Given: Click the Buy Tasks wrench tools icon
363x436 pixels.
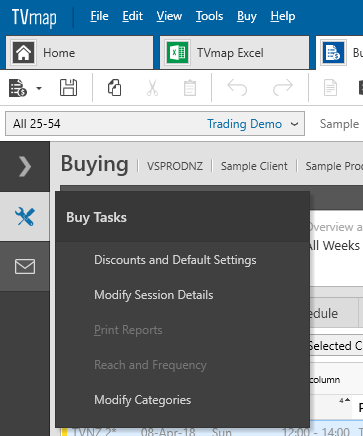Looking at the screenshot, I should pos(25,216).
